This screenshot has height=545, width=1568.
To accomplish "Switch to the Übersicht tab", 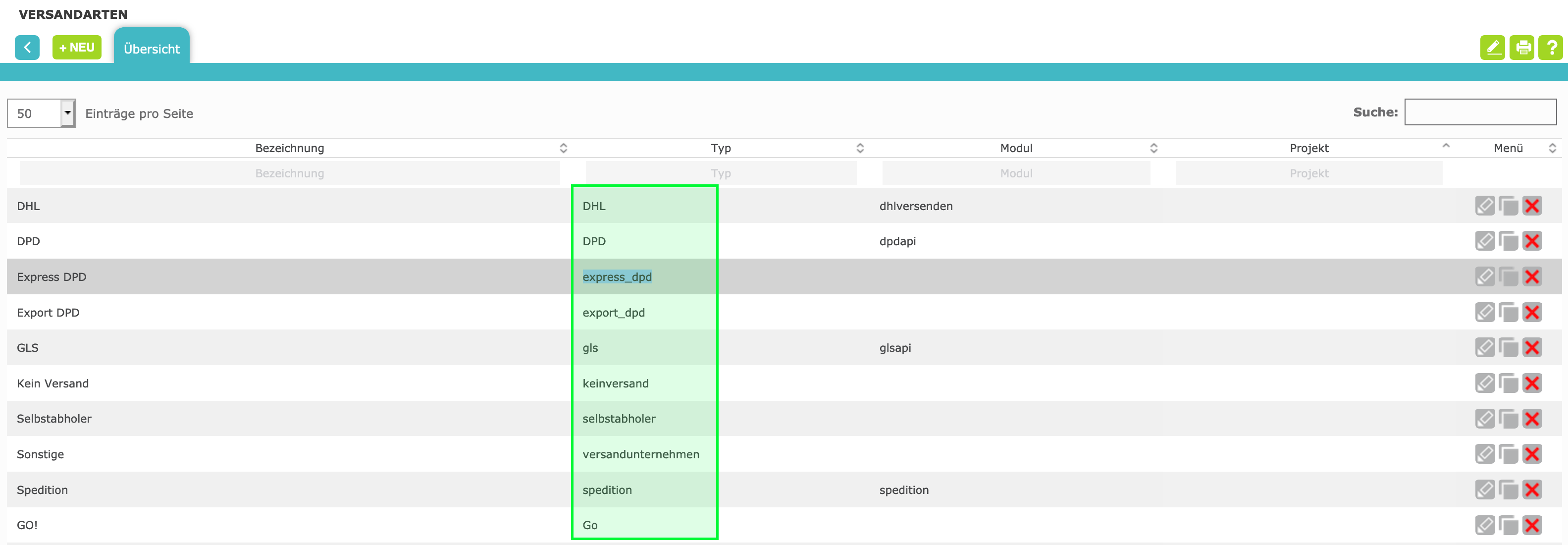I will 152,49.
